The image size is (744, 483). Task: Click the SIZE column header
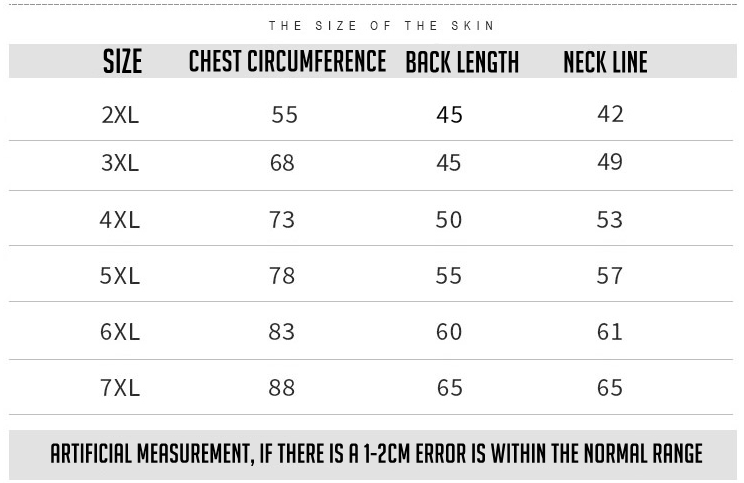[x=122, y=62]
